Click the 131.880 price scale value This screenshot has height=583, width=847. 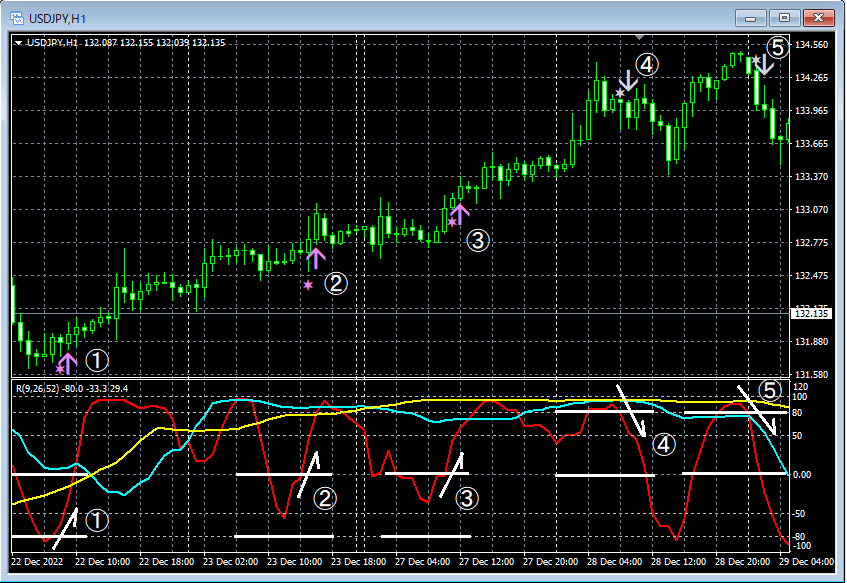(x=811, y=341)
